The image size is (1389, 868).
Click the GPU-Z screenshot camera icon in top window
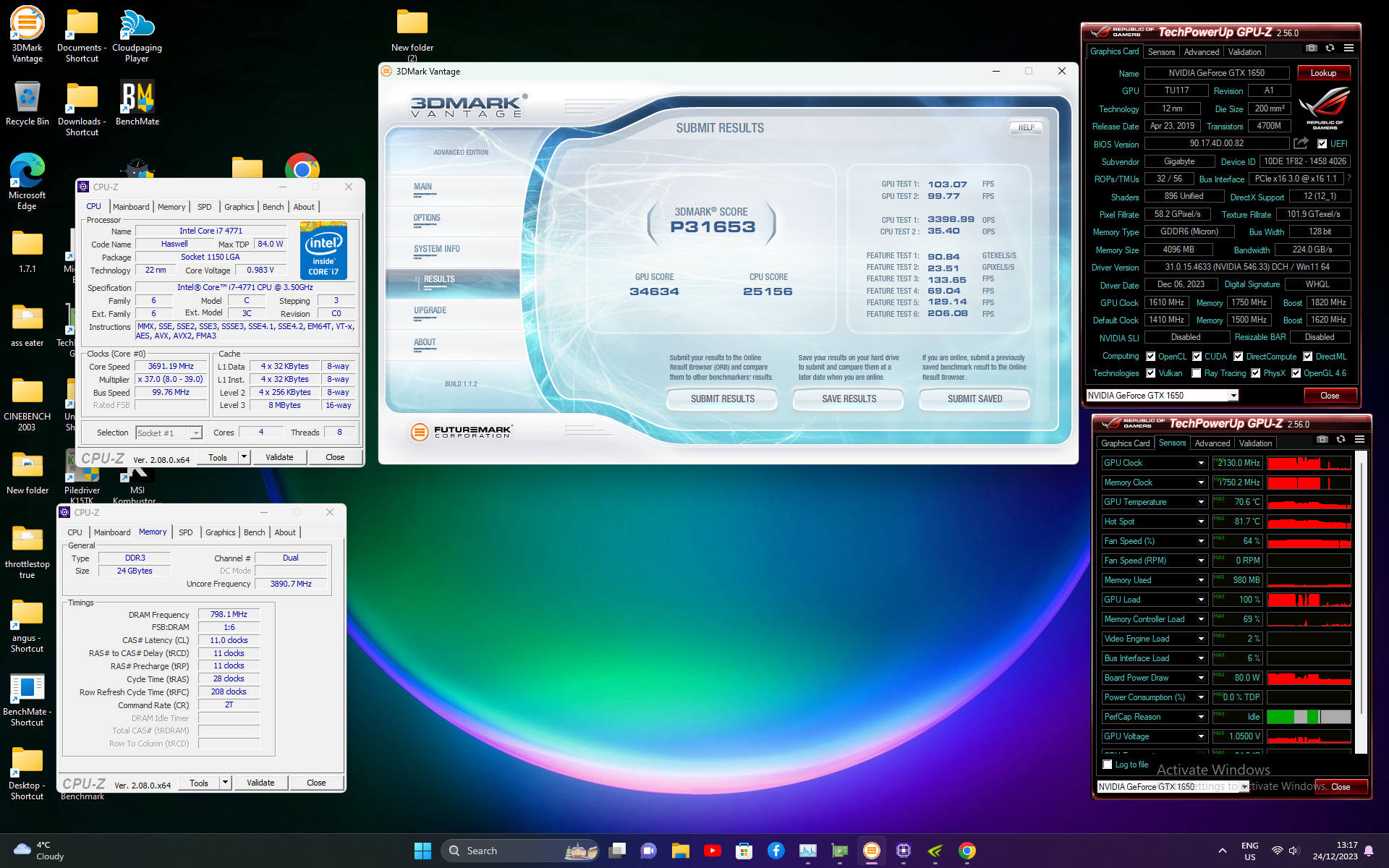[1311, 48]
